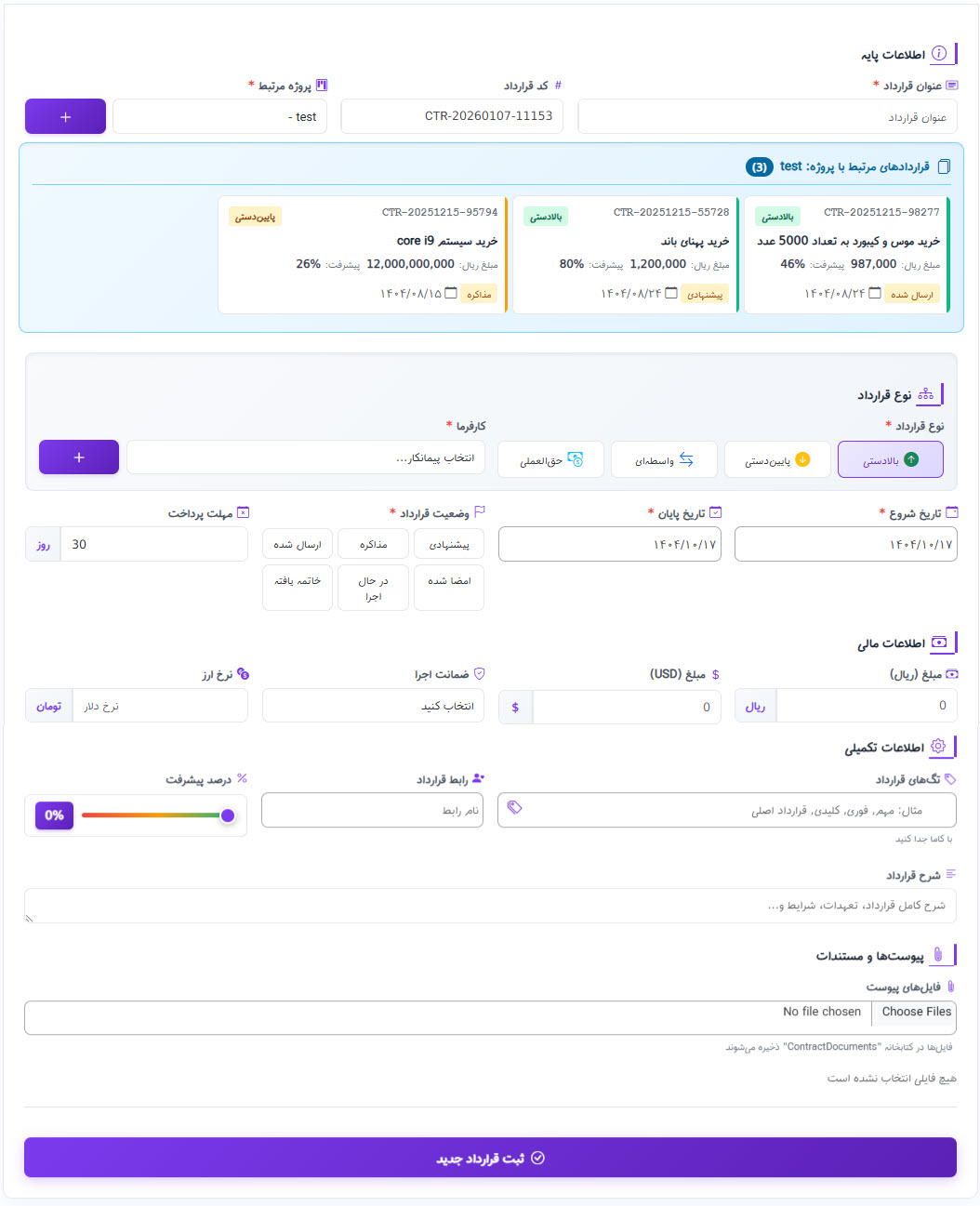This screenshot has height=1206, width=980.
Task: Click the paperclip icon beside پیوست‌ها و مستندات
Action: 940,954
